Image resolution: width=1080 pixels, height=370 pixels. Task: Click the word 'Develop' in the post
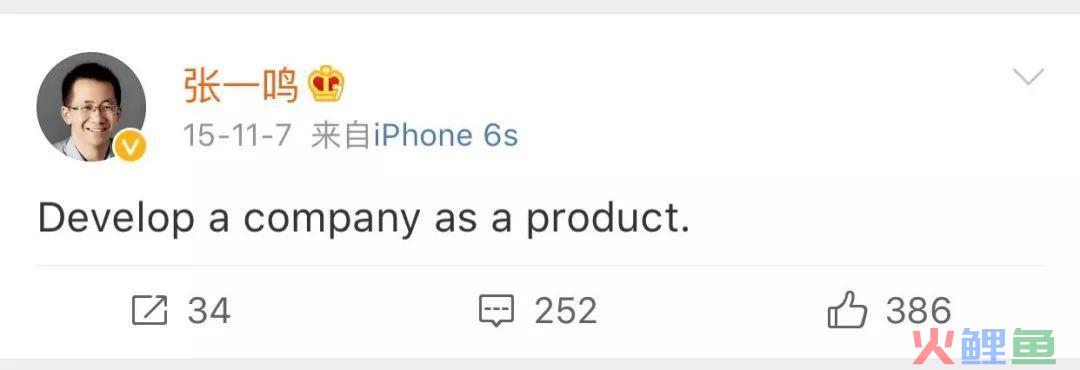(116, 220)
